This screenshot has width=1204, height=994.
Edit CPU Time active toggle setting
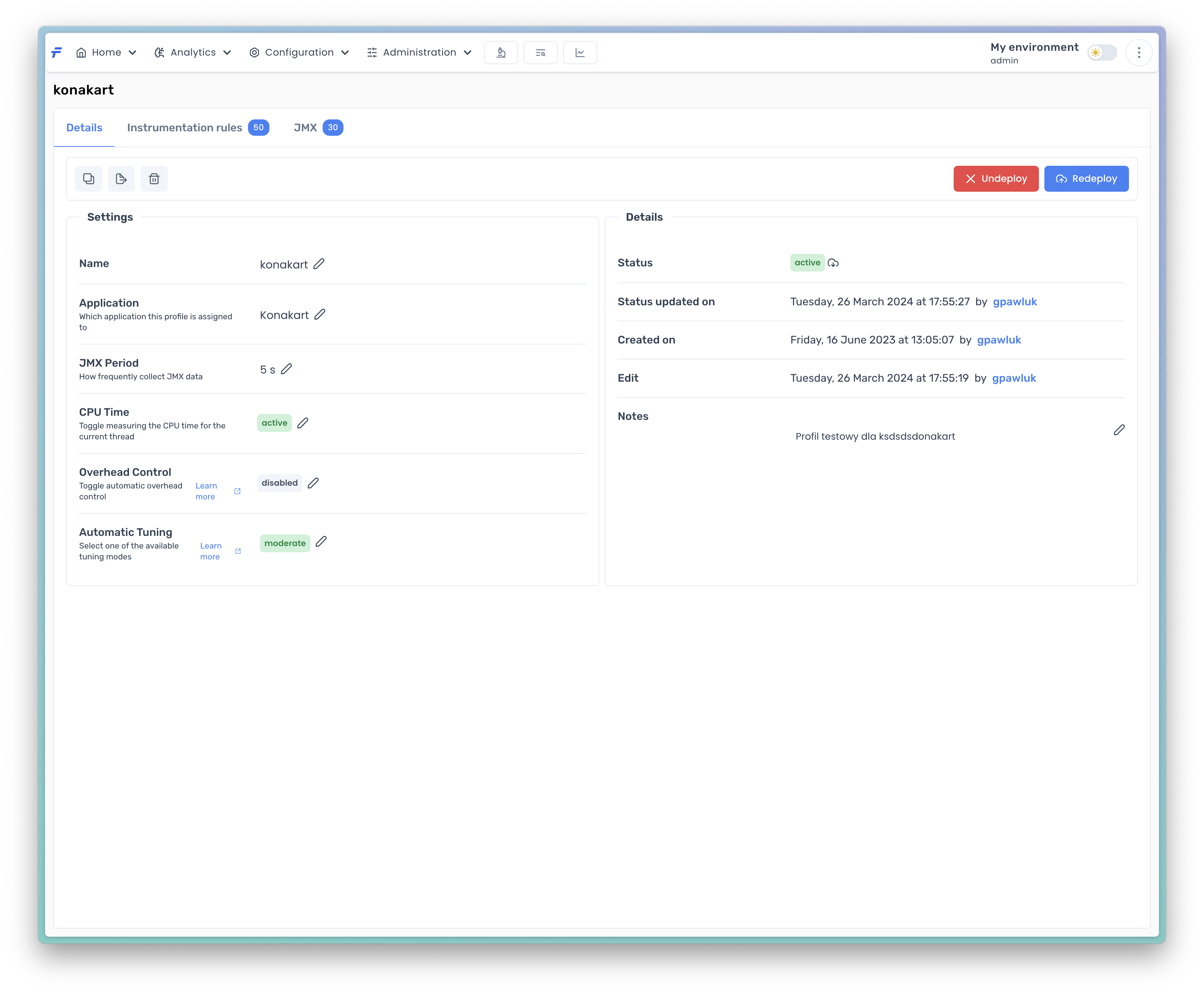[x=303, y=423]
